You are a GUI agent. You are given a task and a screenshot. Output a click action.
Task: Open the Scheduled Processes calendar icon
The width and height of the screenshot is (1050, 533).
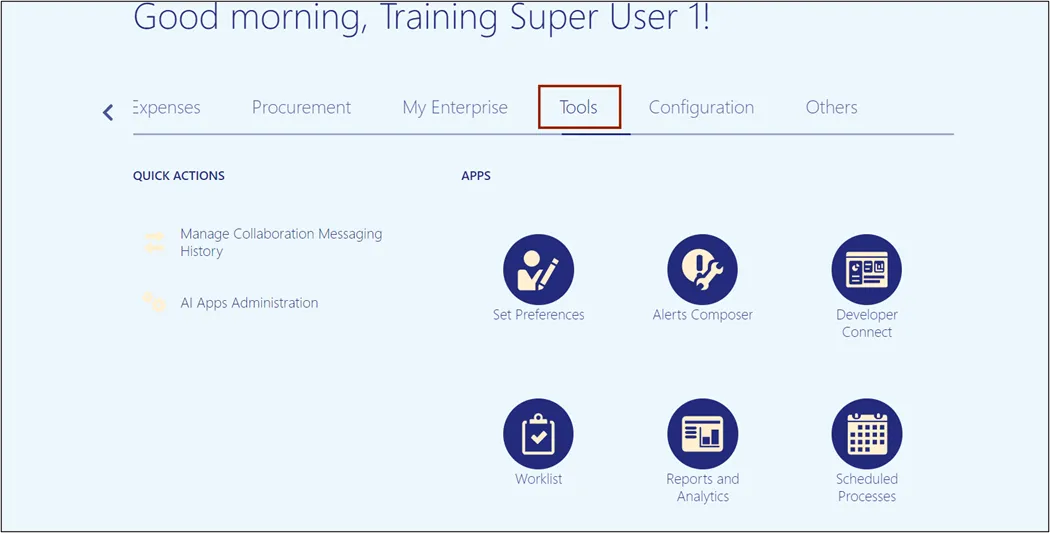pos(867,433)
